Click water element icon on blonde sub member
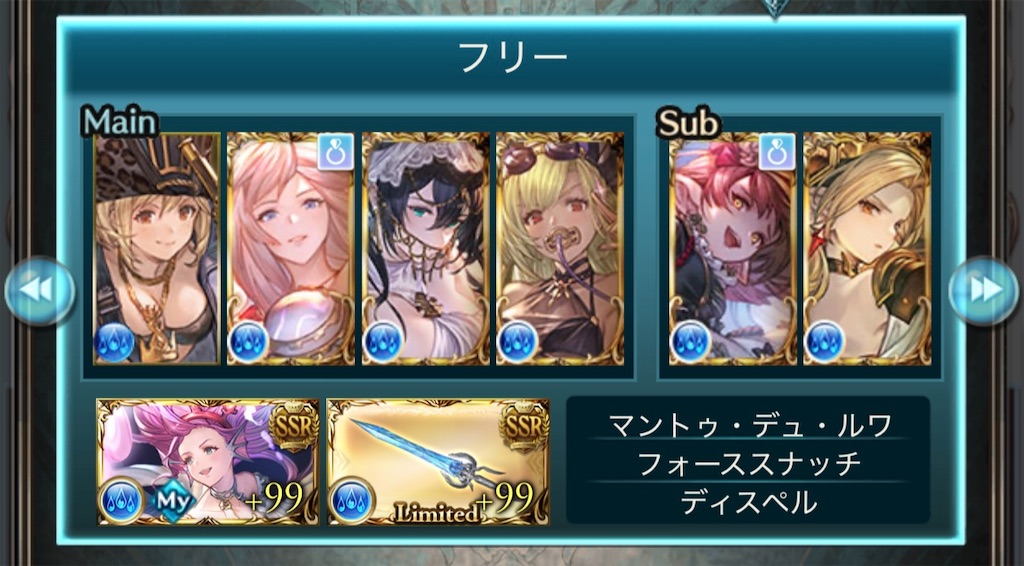1024x566 pixels. (x=825, y=342)
